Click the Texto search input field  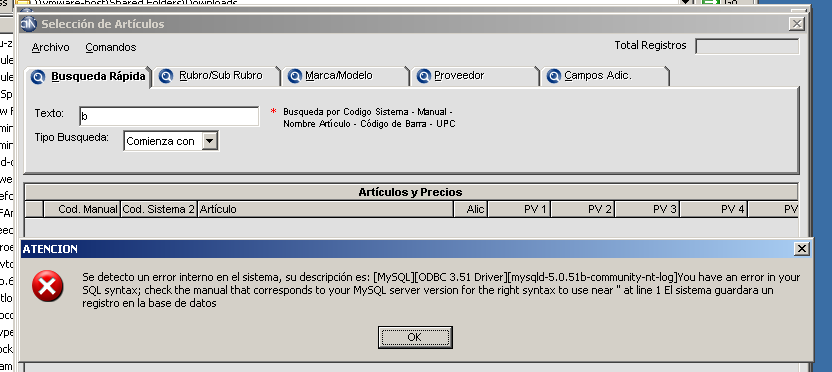(x=169, y=116)
